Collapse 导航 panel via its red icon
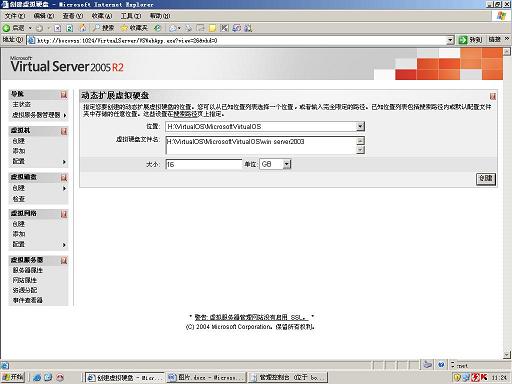This screenshot has width=512, height=384. pyautogui.click(x=64, y=95)
